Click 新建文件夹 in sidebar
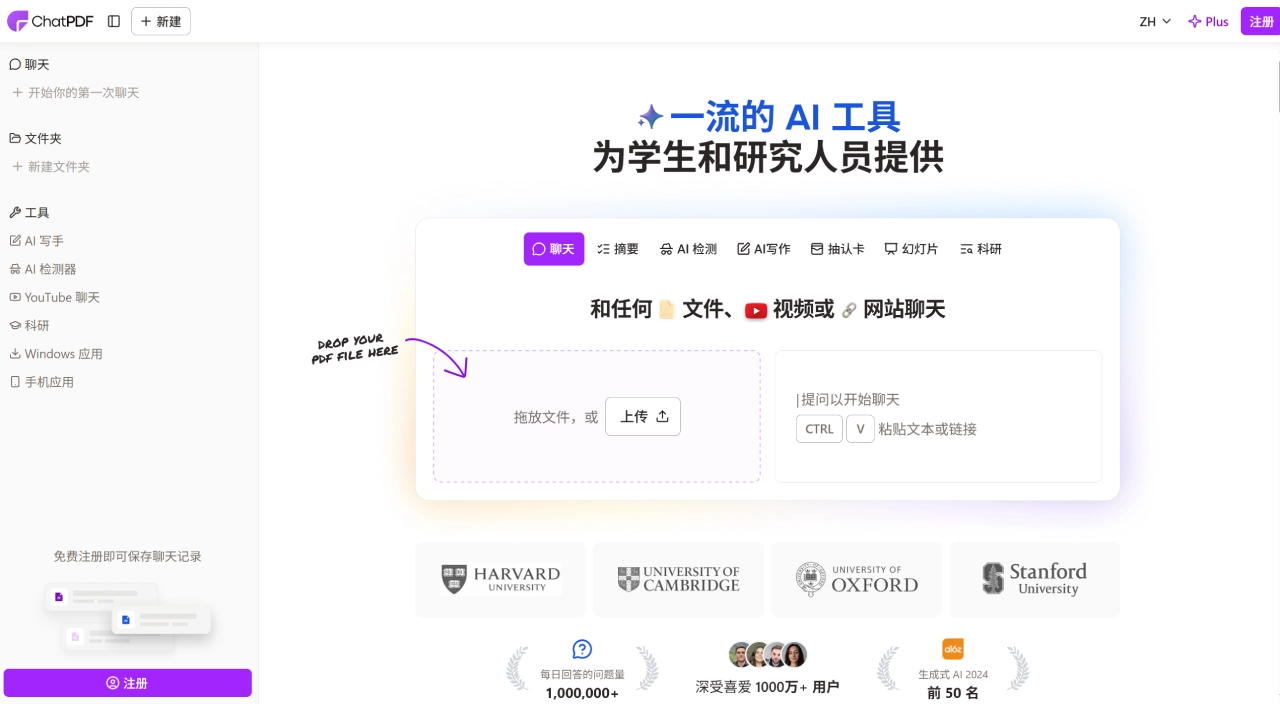 (x=51, y=167)
